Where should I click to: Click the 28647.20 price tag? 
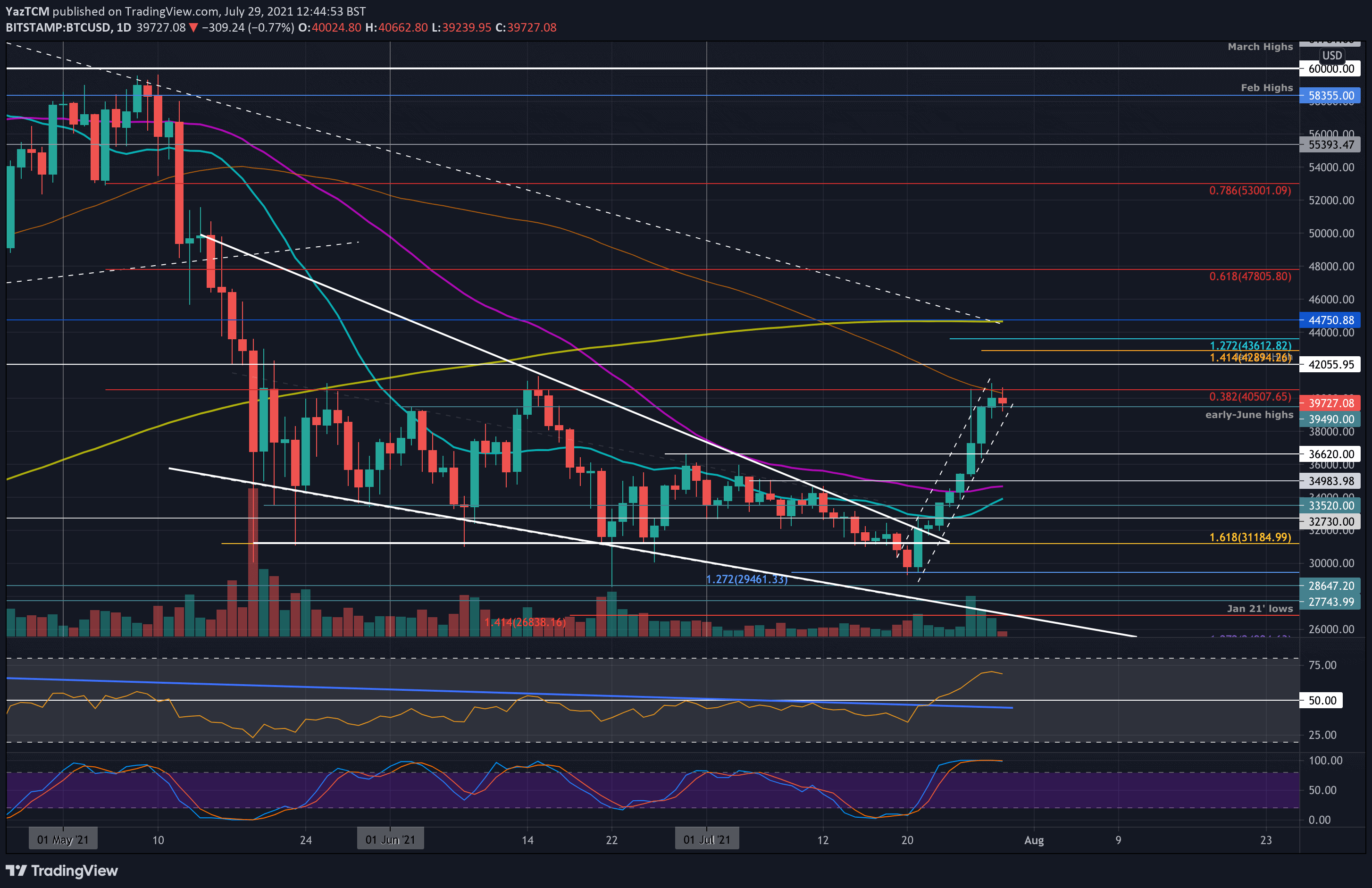click(x=1330, y=585)
